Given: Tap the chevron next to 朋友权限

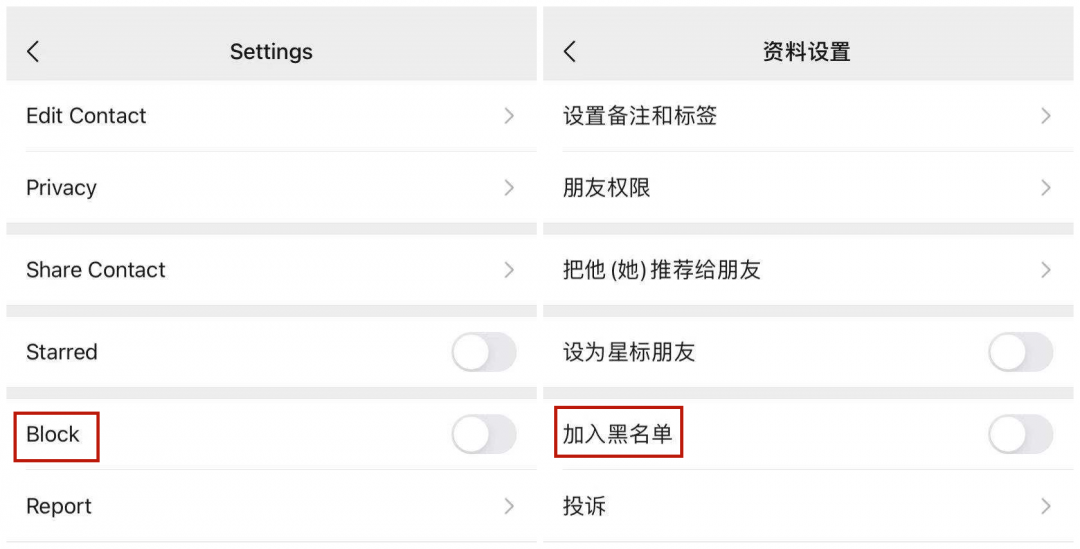Looking at the screenshot, I should (1046, 188).
